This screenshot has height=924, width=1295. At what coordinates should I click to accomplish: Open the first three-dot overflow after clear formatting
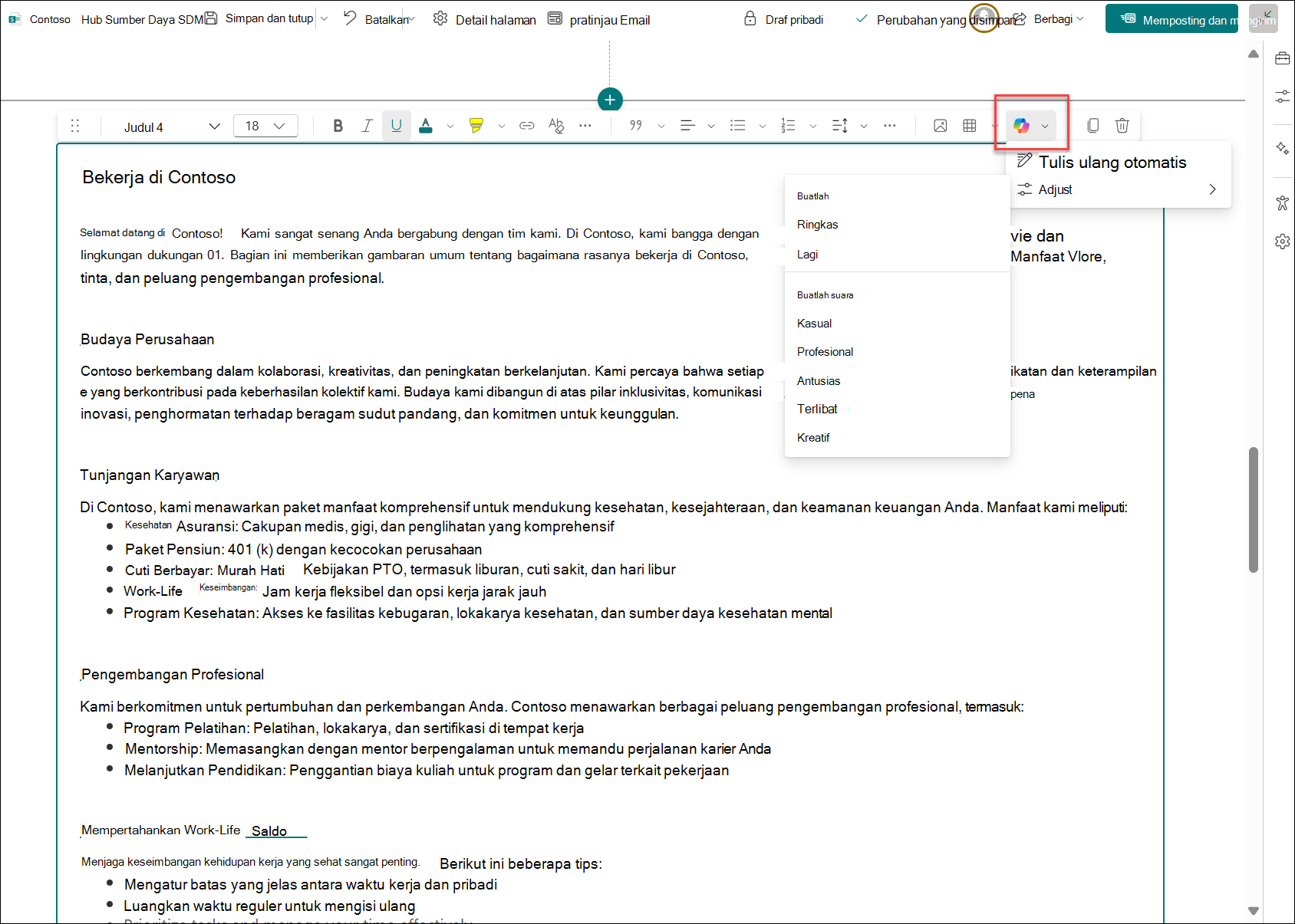click(585, 126)
